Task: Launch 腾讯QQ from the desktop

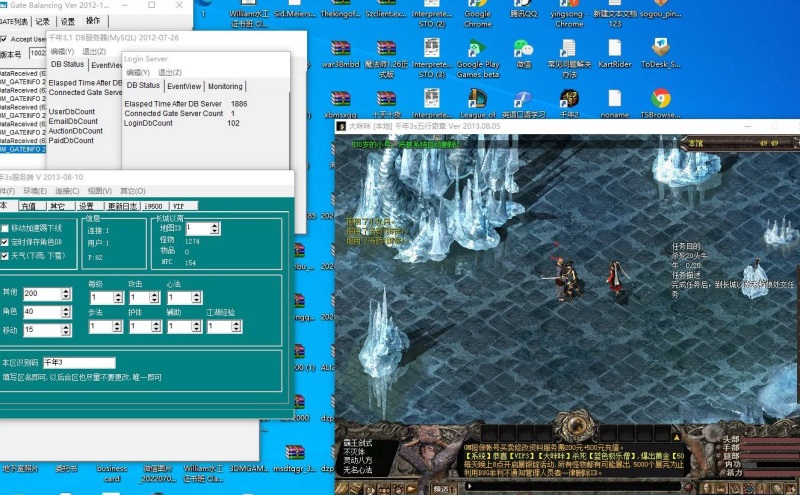Action: click(x=523, y=10)
